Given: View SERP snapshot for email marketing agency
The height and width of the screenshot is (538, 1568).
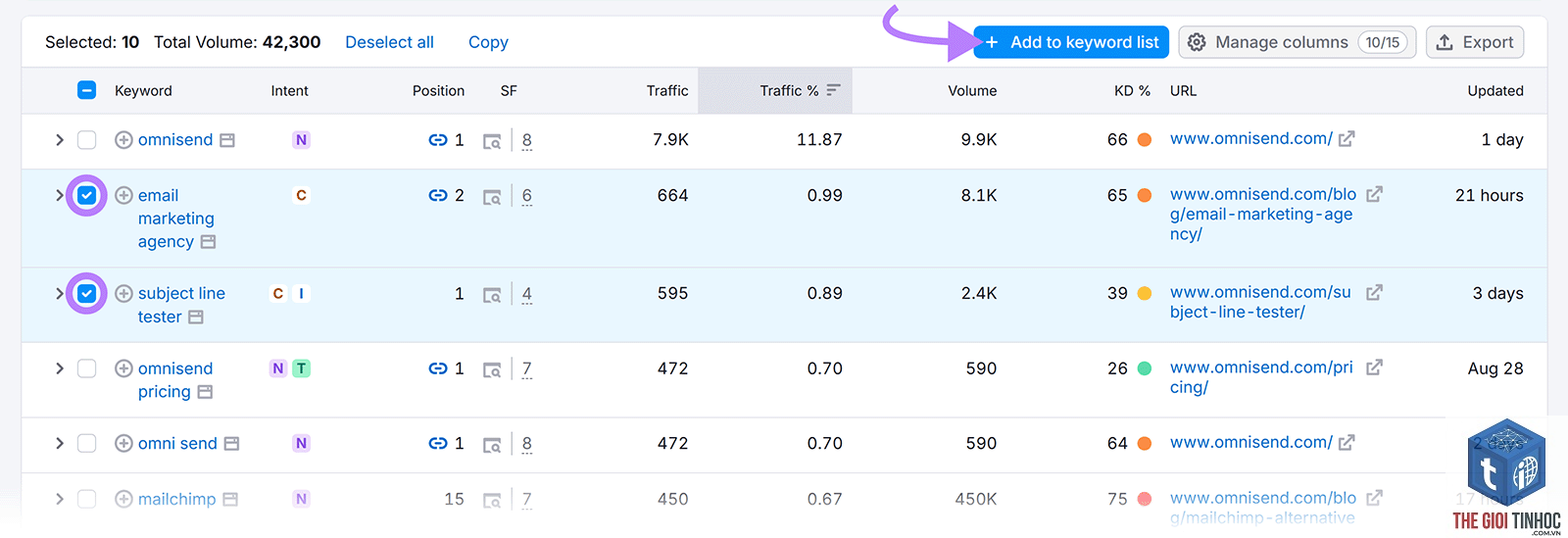Looking at the screenshot, I should 492,197.
